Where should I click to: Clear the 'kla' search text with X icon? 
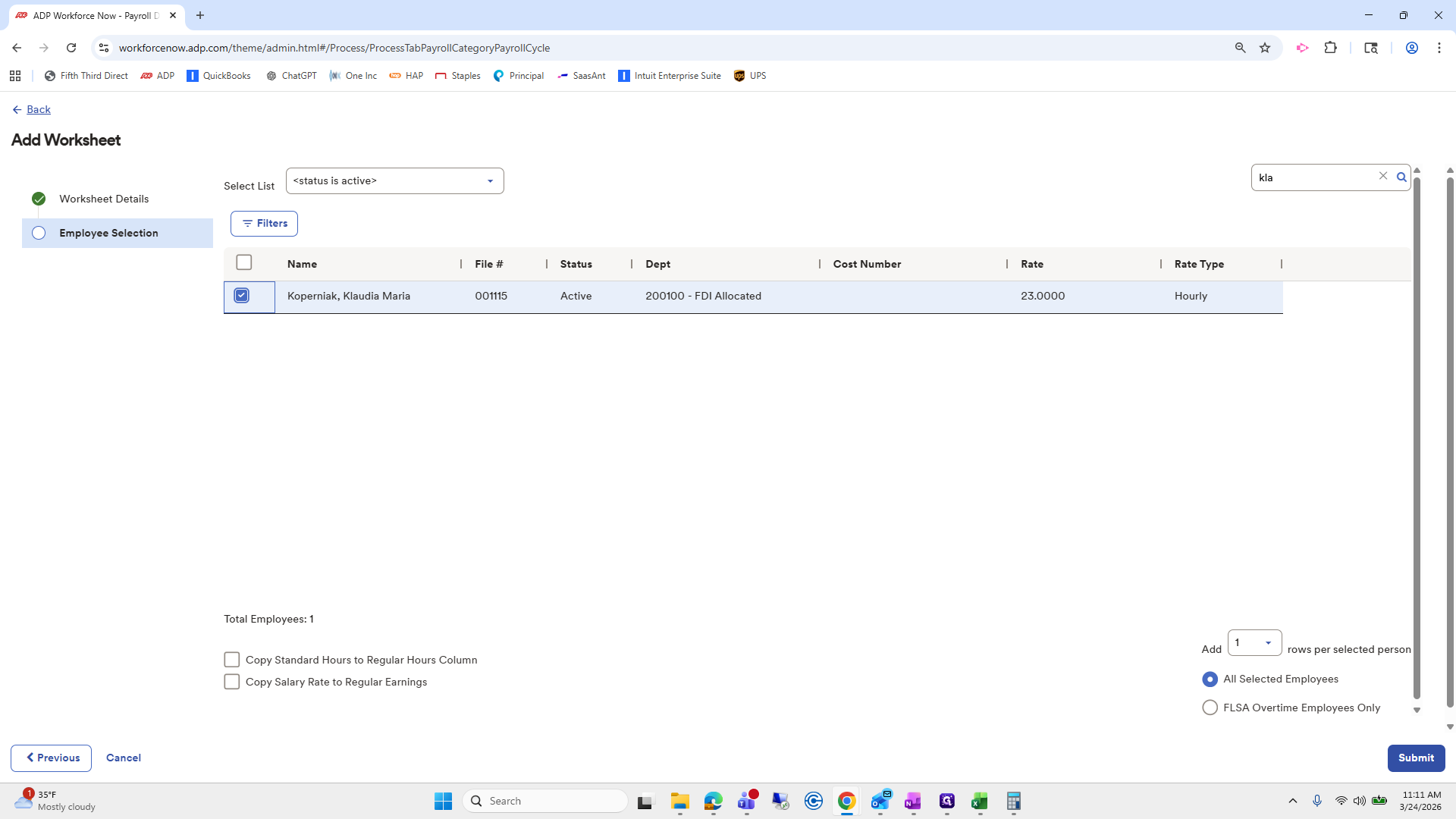click(x=1382, y=176)
